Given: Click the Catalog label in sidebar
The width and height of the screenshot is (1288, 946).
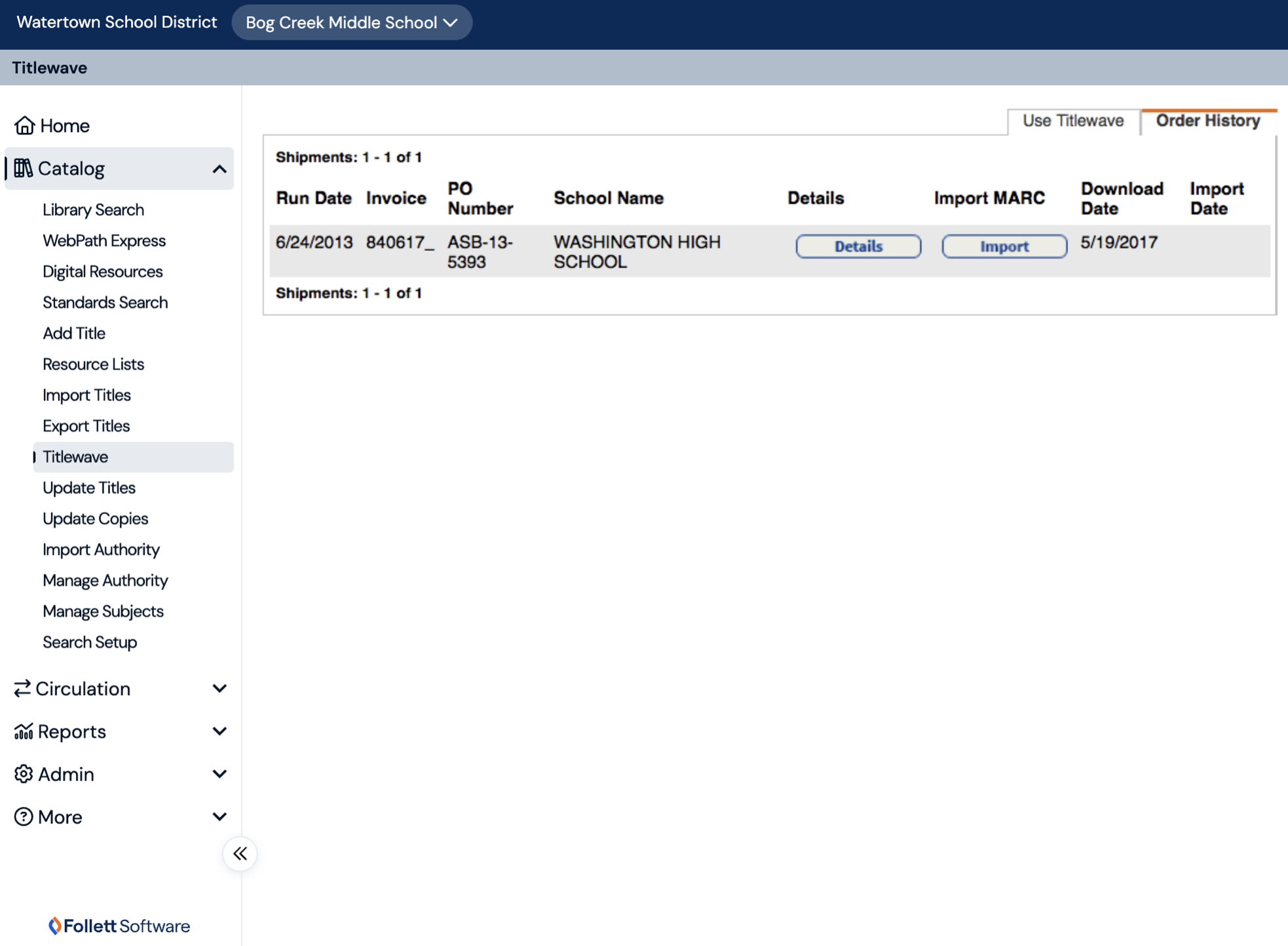Looking at the screenshot, I should coord(71,169).
